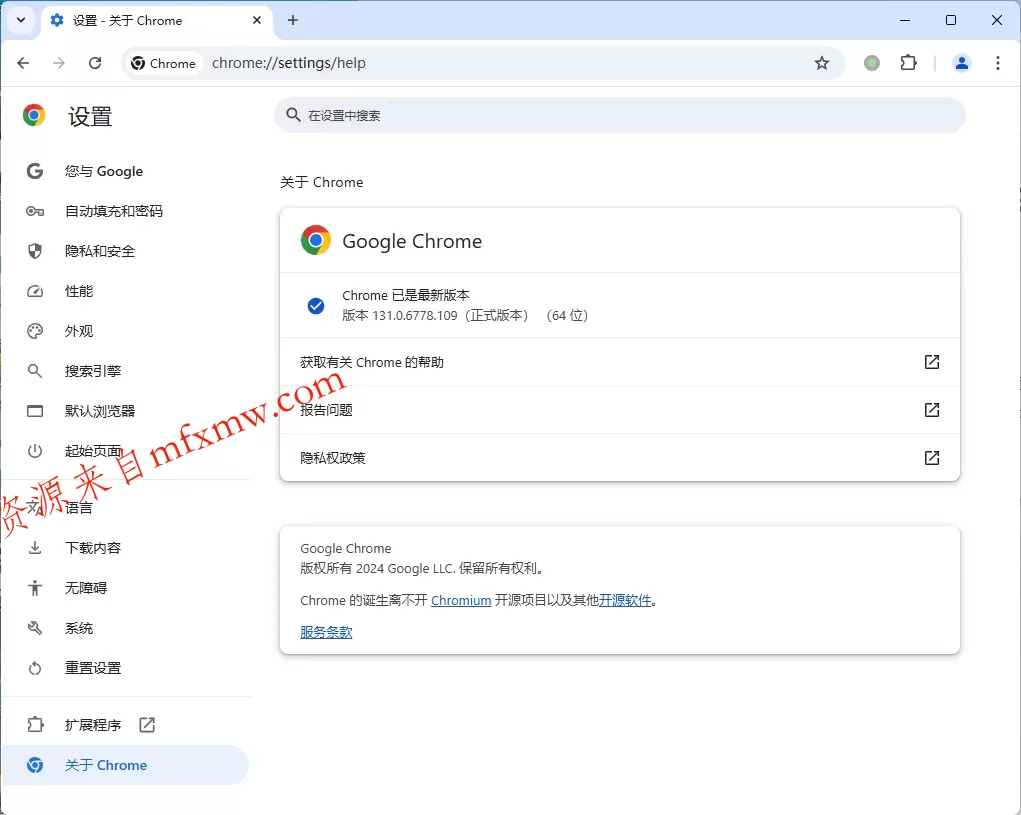Click the browser back arrow

[x=23, y=63]
